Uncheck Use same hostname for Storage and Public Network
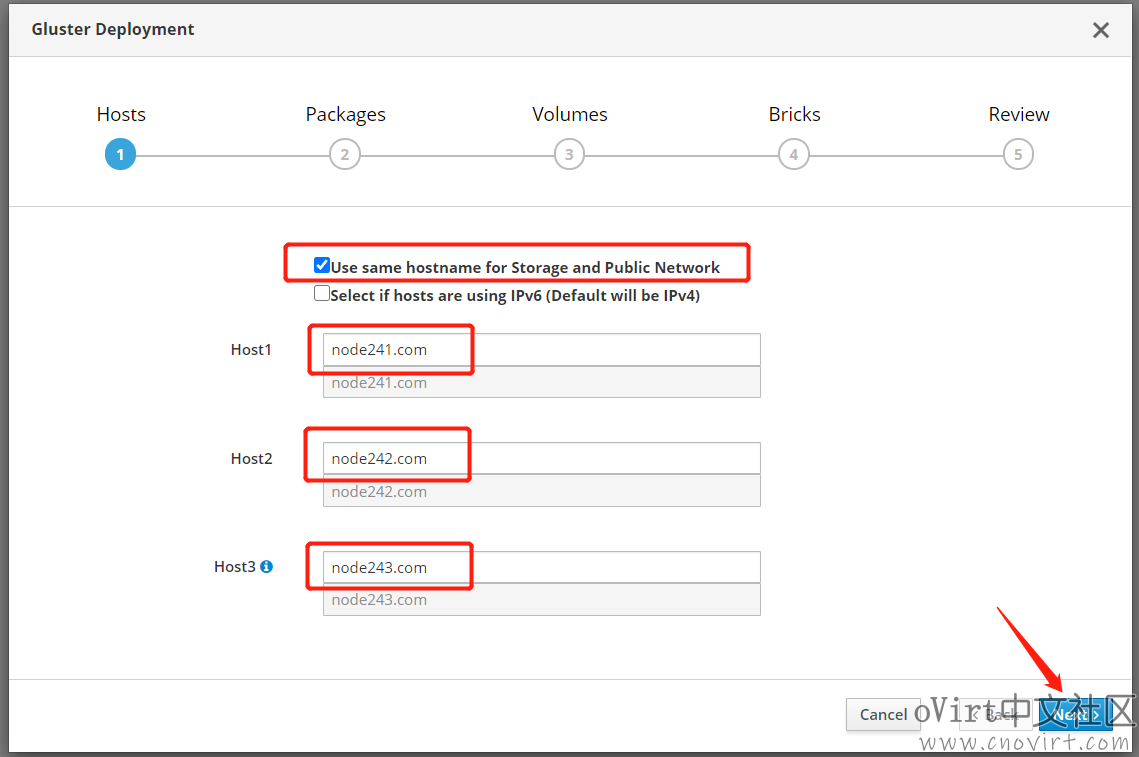This screenshot has width=1139, height=757. click(x=322, y=265)
